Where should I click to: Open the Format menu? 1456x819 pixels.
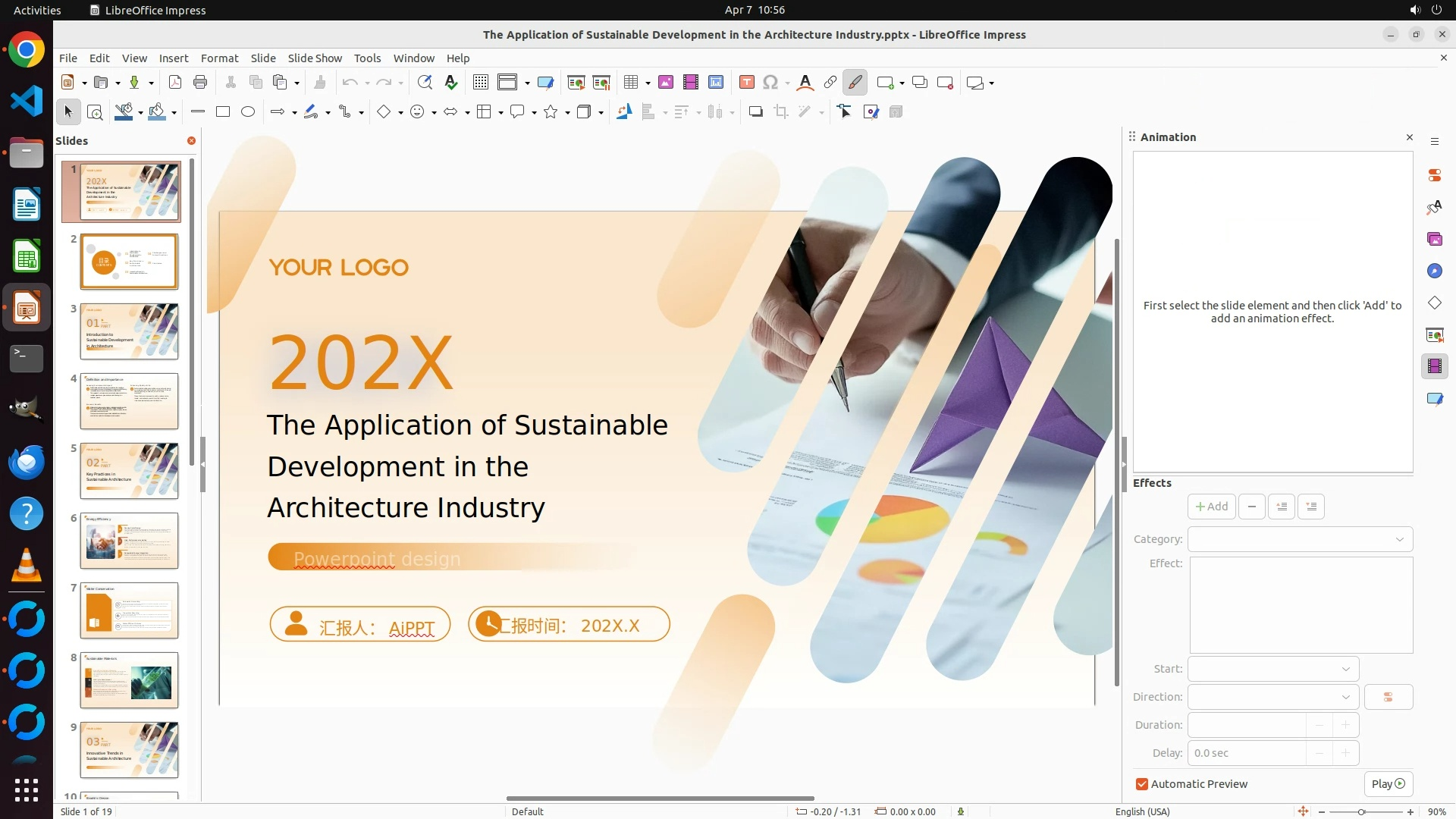(219, 58)
